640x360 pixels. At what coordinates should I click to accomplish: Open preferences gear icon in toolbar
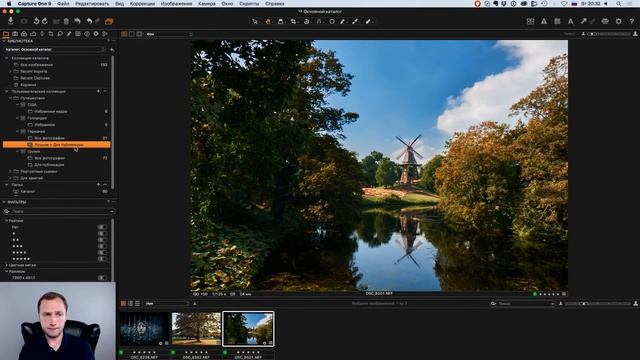(x=618, y=21)
